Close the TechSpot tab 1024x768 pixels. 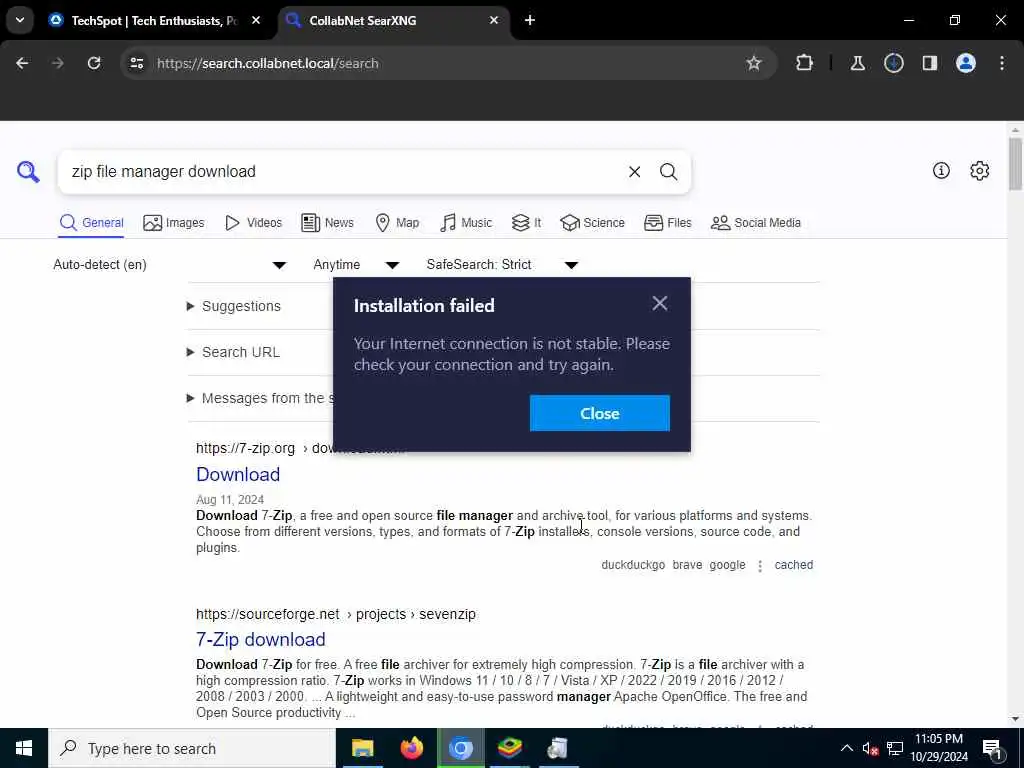[x=256, y=20]
